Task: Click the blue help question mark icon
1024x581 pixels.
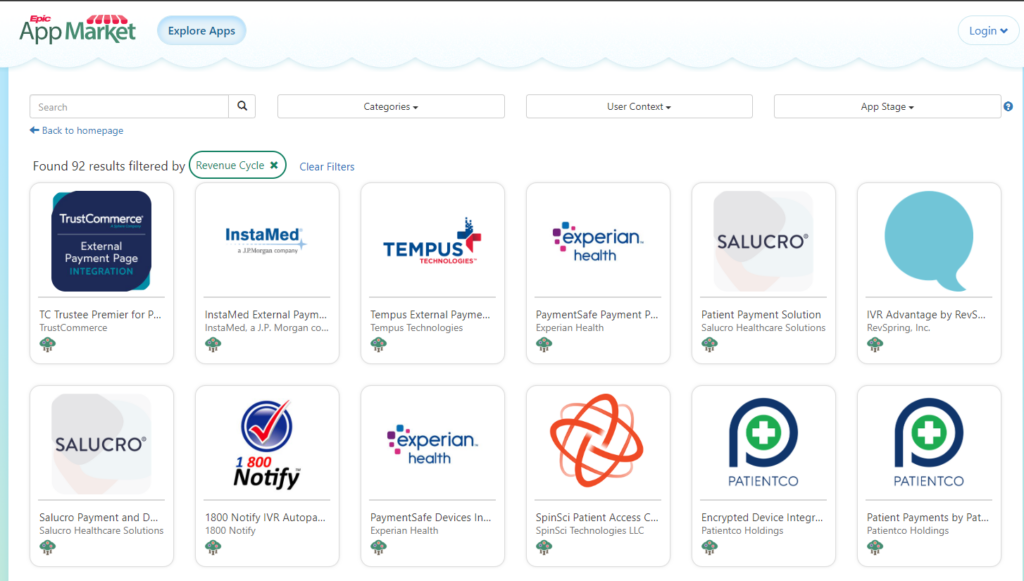Action: click(x=1008, y=107)
